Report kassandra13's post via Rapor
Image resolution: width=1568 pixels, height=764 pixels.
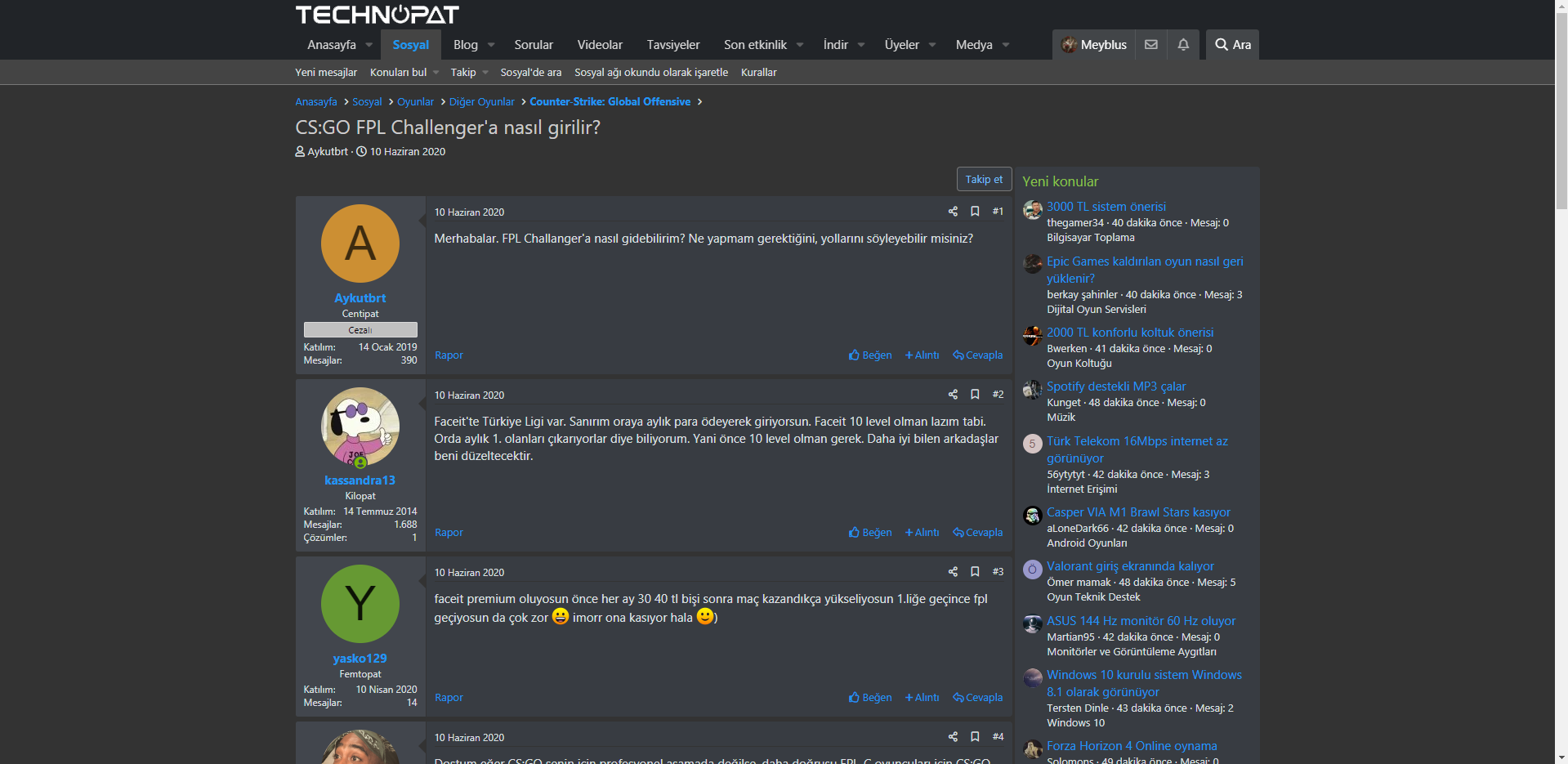(449, 533)
